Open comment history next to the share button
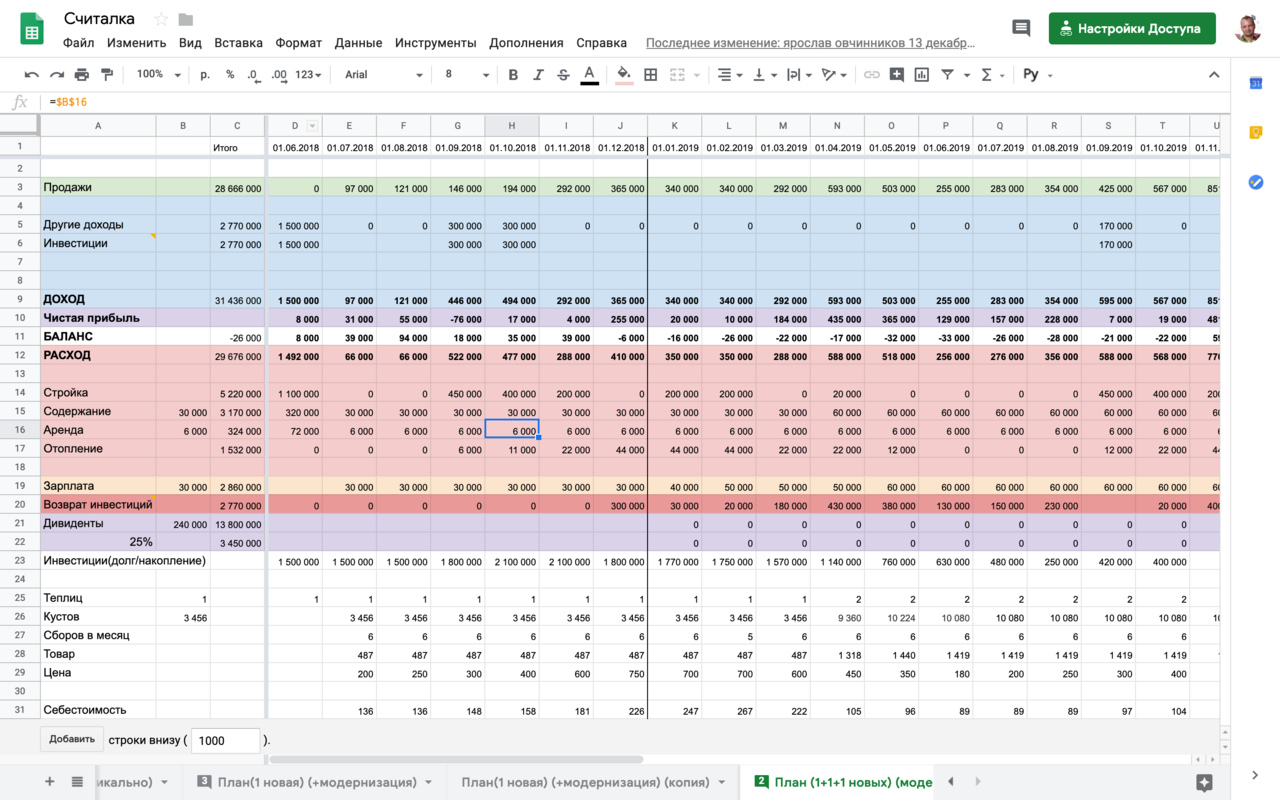The width and height of the screenshot is (1280, 800). pyautogui.click(x=1021, y=28)
